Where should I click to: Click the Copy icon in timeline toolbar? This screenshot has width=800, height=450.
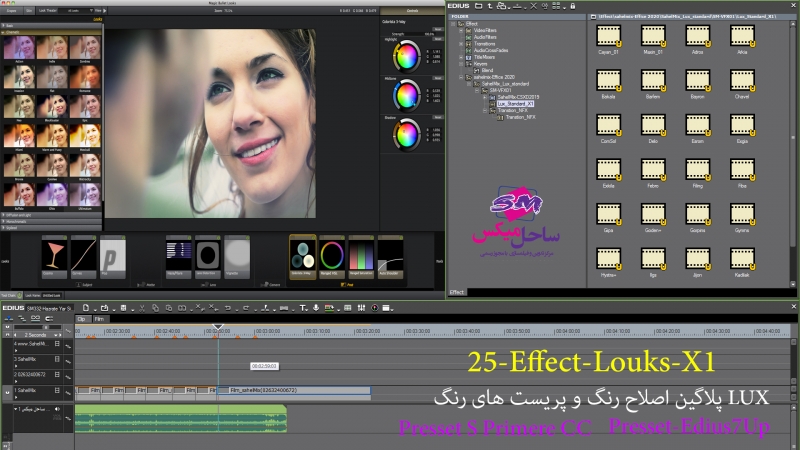click(155, 308)
